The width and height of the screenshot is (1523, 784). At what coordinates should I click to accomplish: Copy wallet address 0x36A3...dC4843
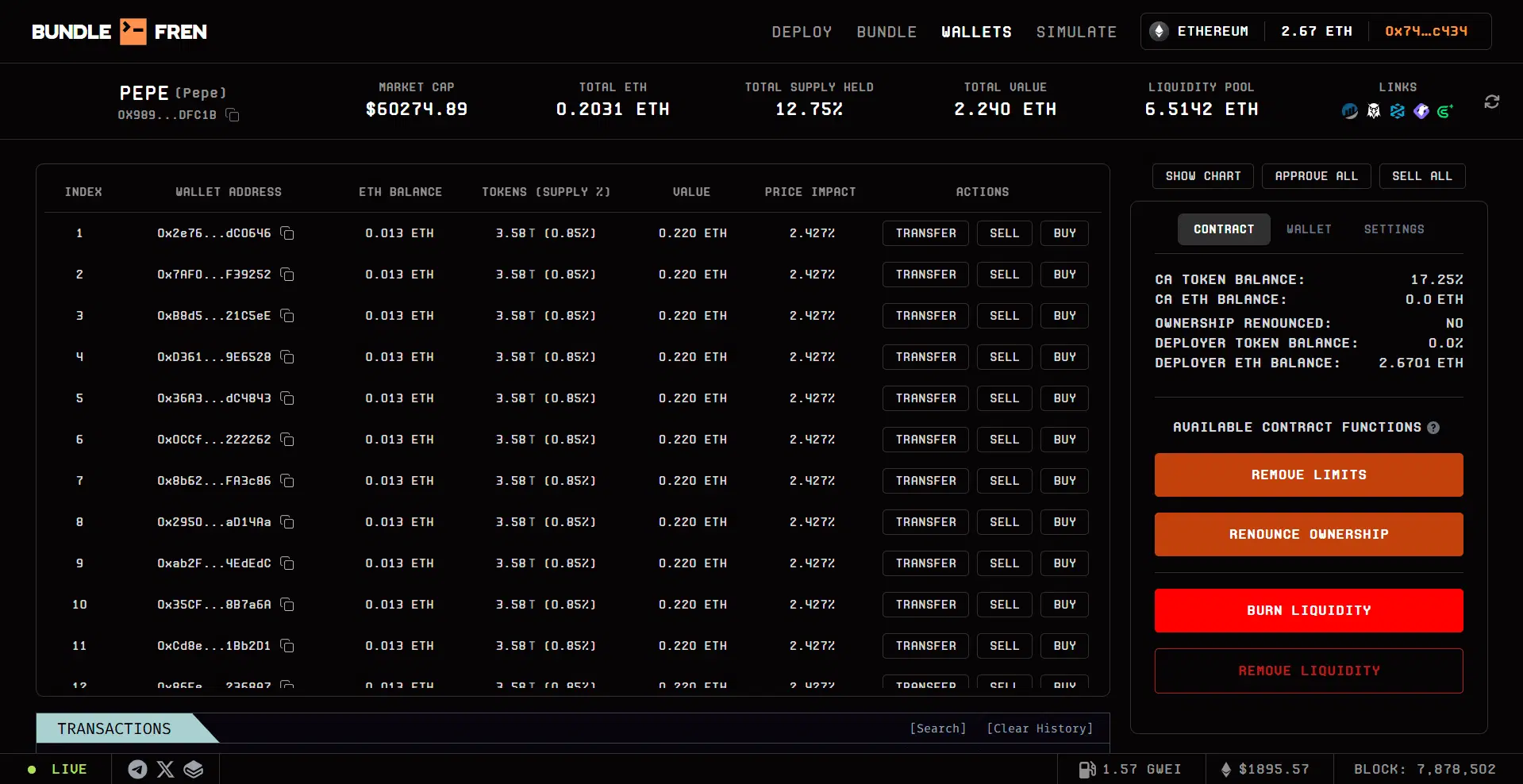(x=287, y=398)
